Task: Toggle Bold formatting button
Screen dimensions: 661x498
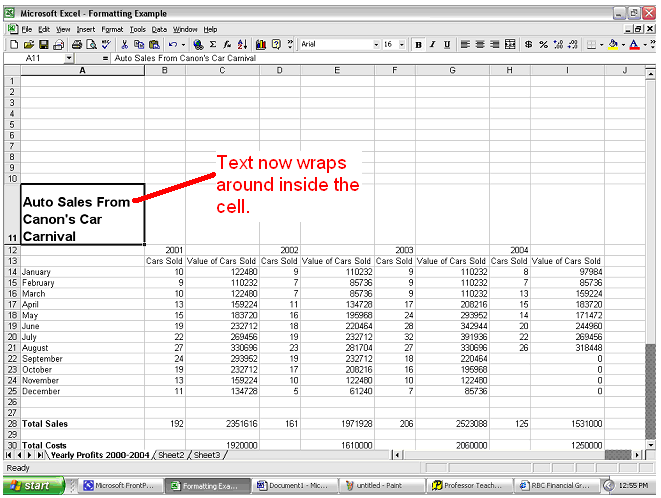Action: (x=418, y=45)
